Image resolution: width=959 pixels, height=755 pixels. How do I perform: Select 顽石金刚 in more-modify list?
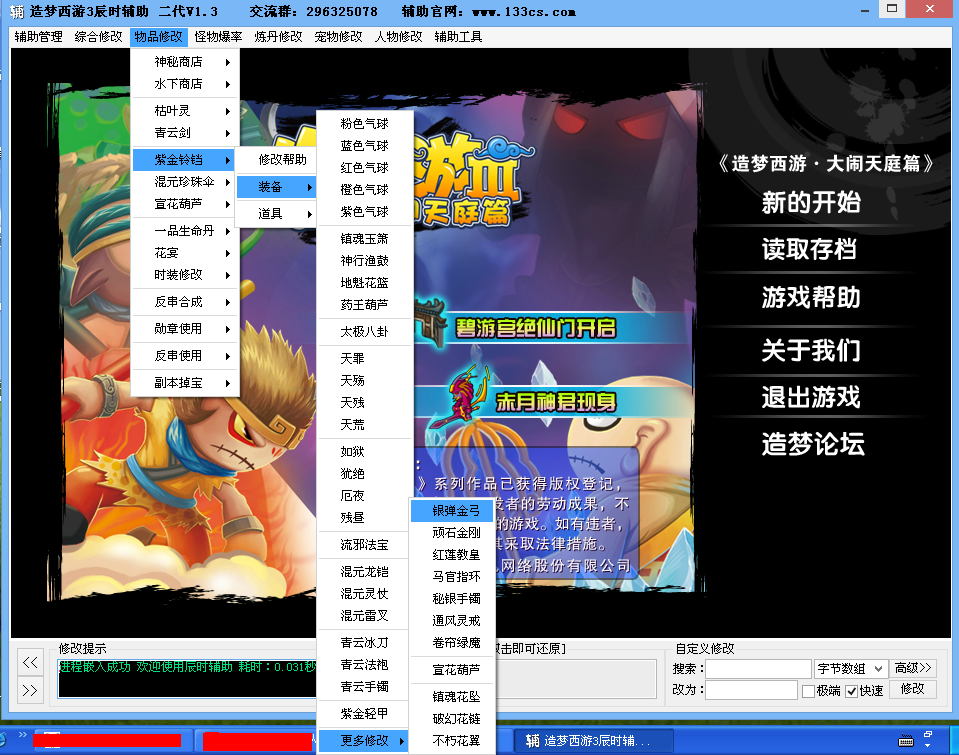[452, 533]
